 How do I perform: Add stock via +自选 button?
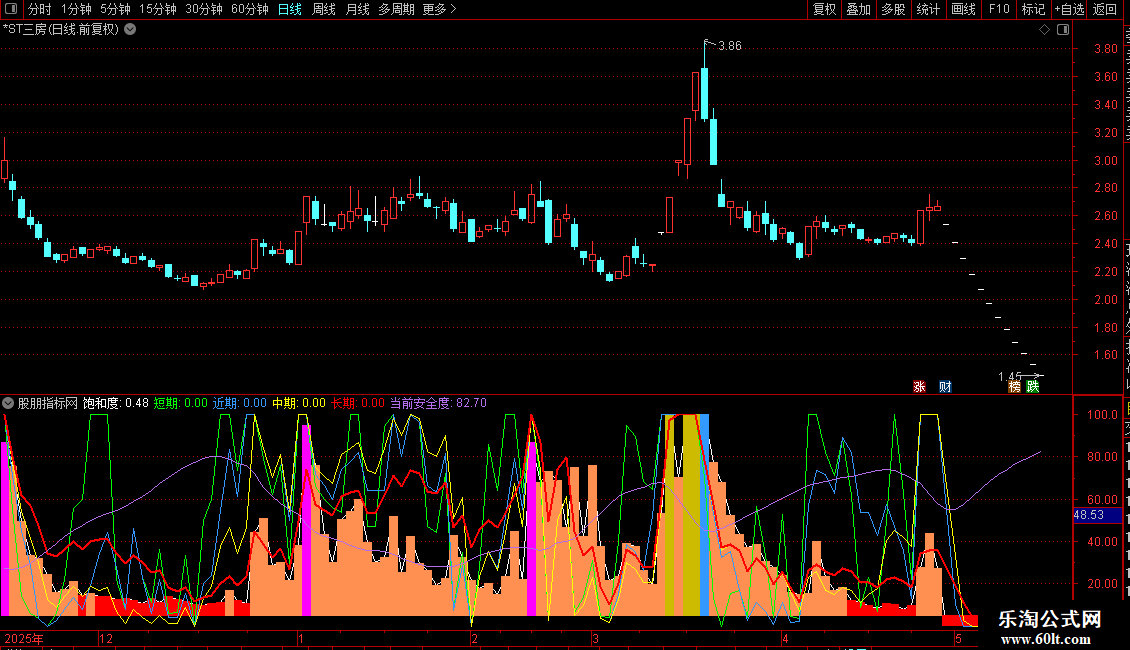click(1069, 9)
